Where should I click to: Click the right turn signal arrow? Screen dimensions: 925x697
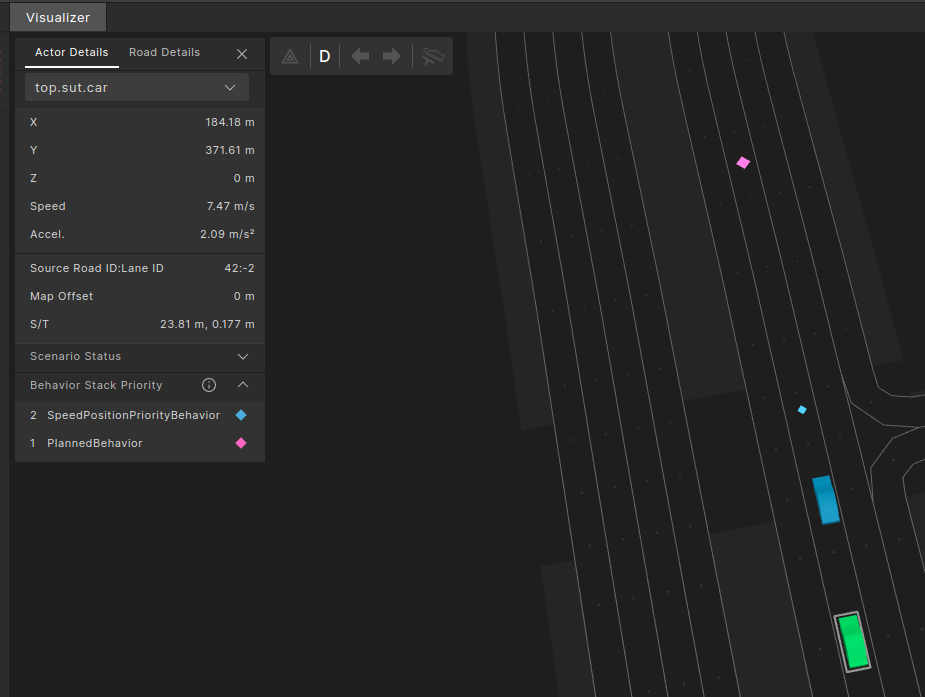click(x=392, y=57)
